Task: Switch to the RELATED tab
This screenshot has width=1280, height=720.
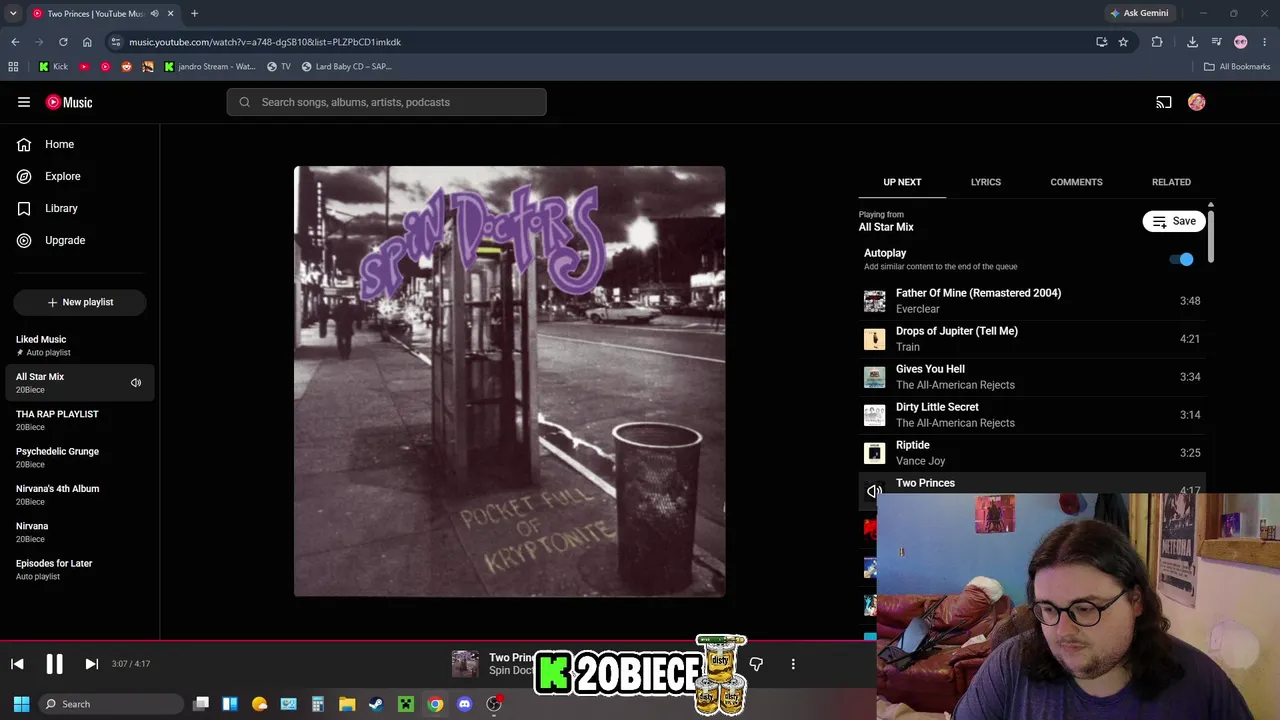Action: click(x=1171, y=182)
